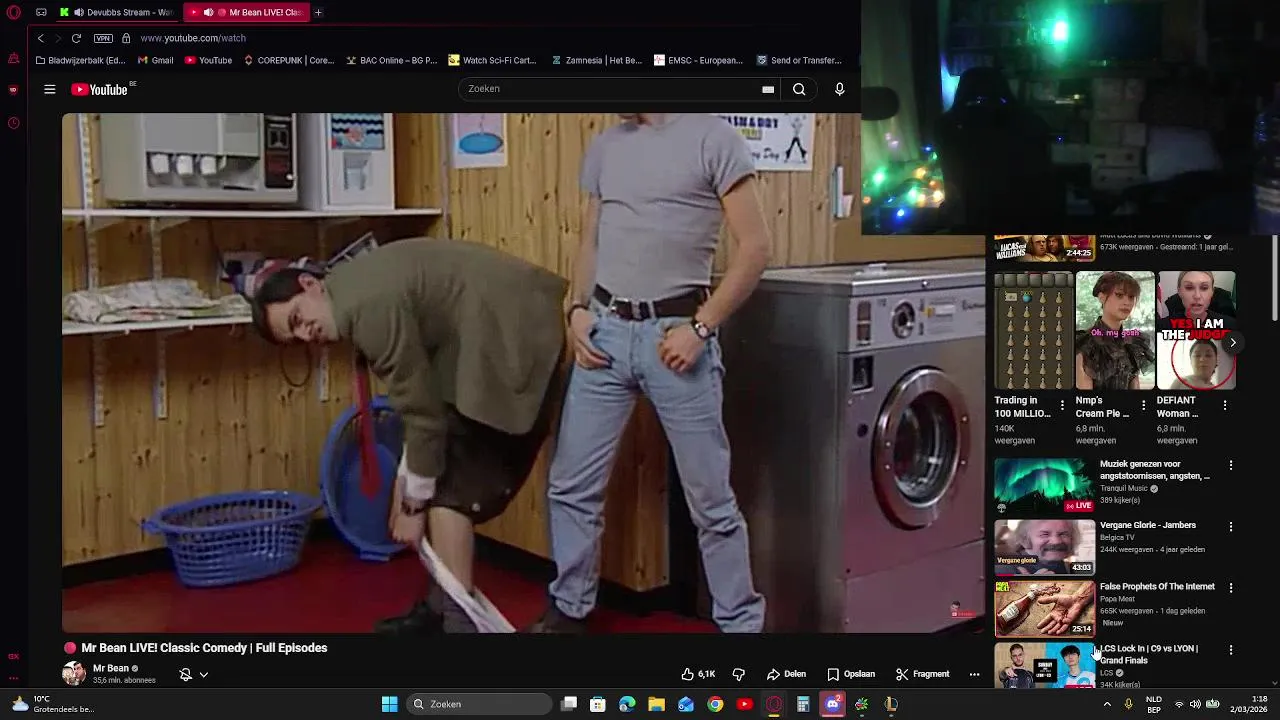Open the Windows Start menu
This screenshot has width=1280, height=720.
pos(389,704)
